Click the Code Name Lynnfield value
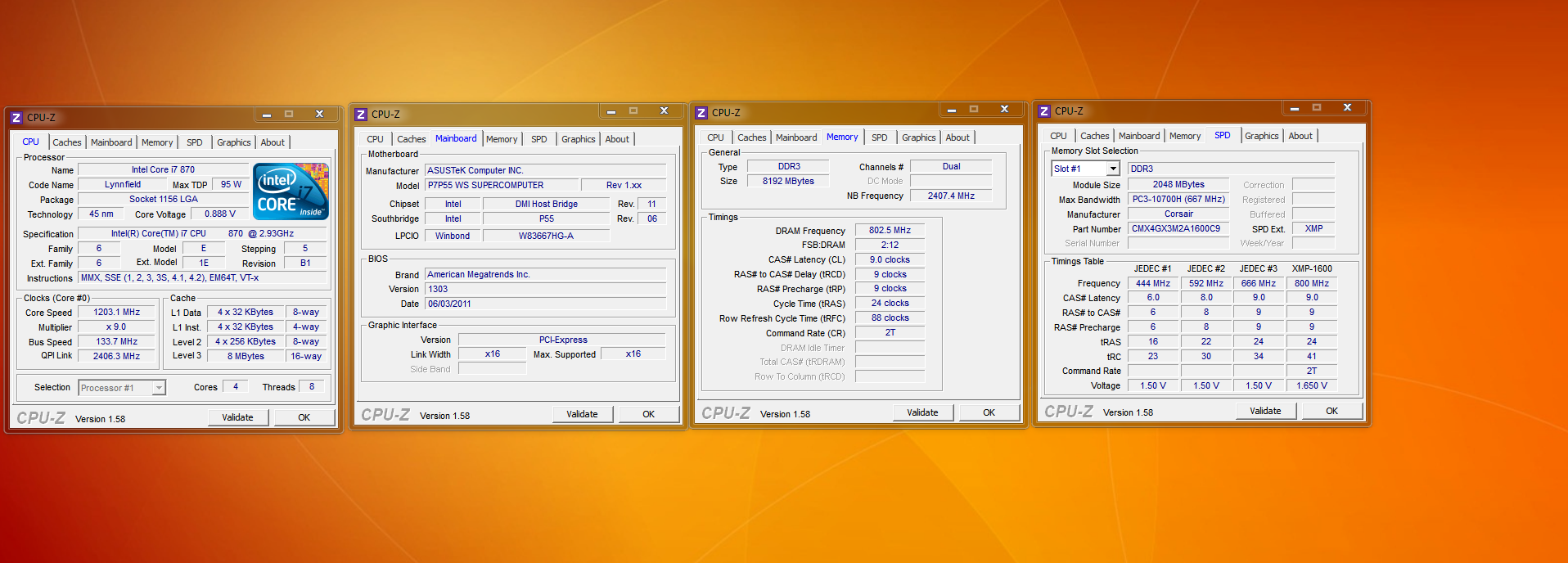This screenshot has height=563, width=1568. 123,185
